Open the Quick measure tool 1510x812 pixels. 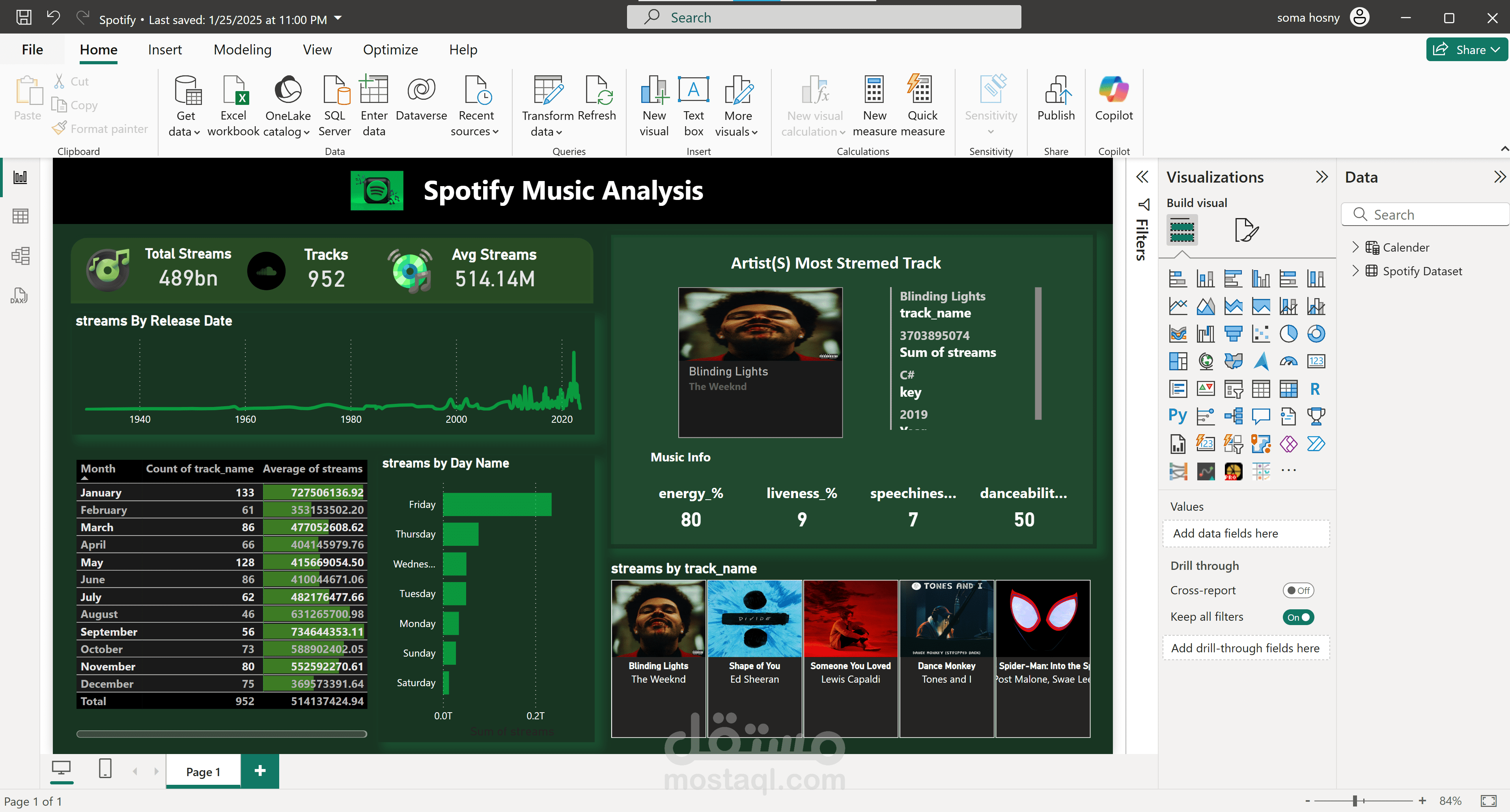(x=922, y=106)
